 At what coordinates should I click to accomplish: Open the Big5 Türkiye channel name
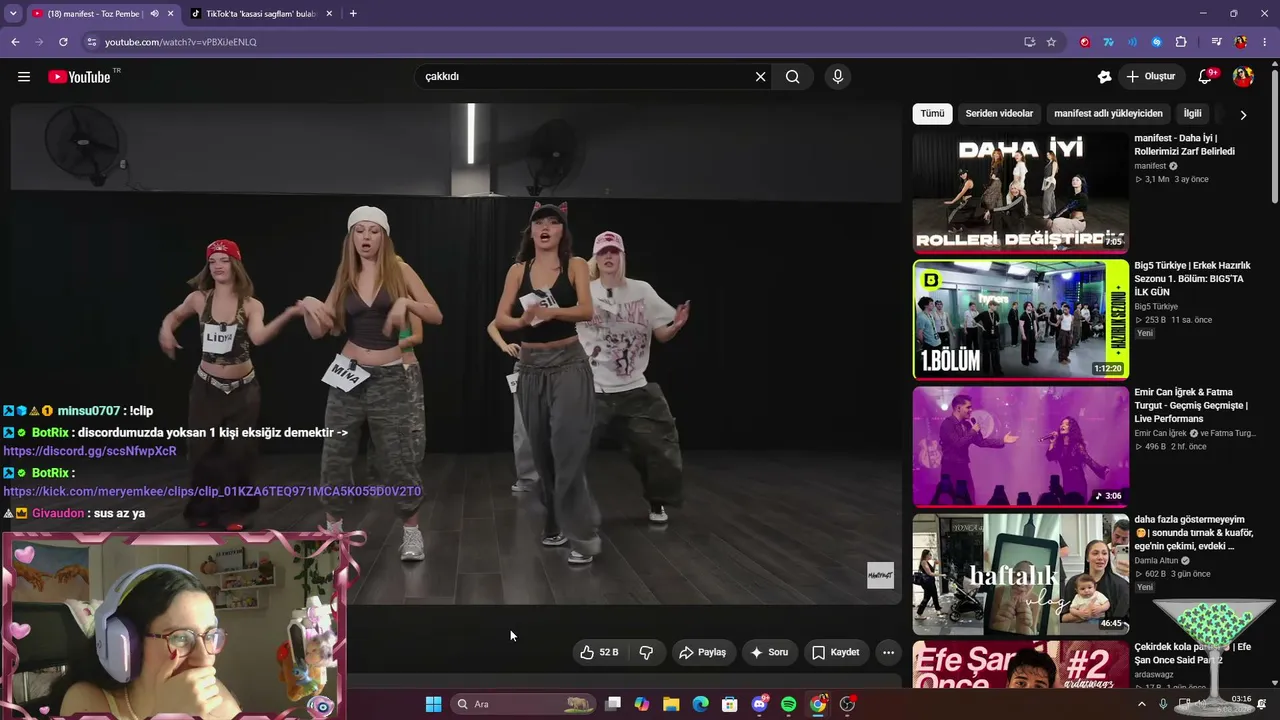(1156, 307)
